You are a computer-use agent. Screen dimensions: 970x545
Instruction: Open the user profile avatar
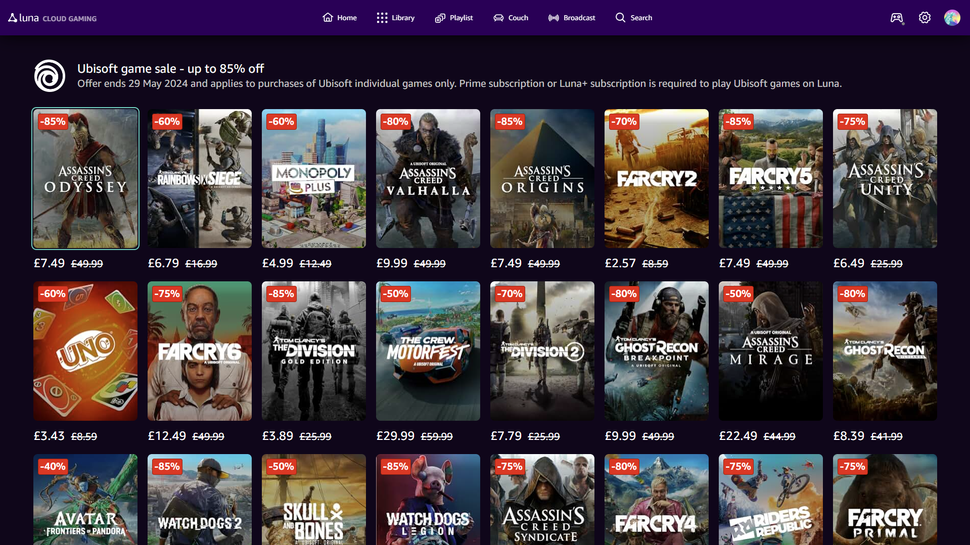[x=951, y=18]
